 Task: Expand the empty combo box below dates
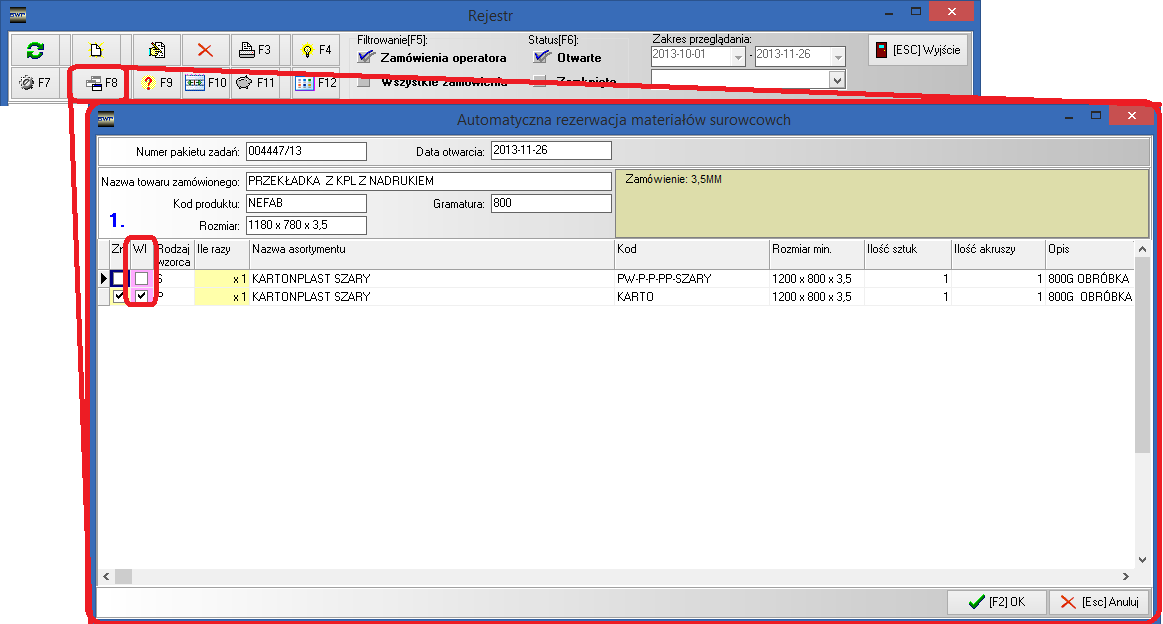click(837, 80)
